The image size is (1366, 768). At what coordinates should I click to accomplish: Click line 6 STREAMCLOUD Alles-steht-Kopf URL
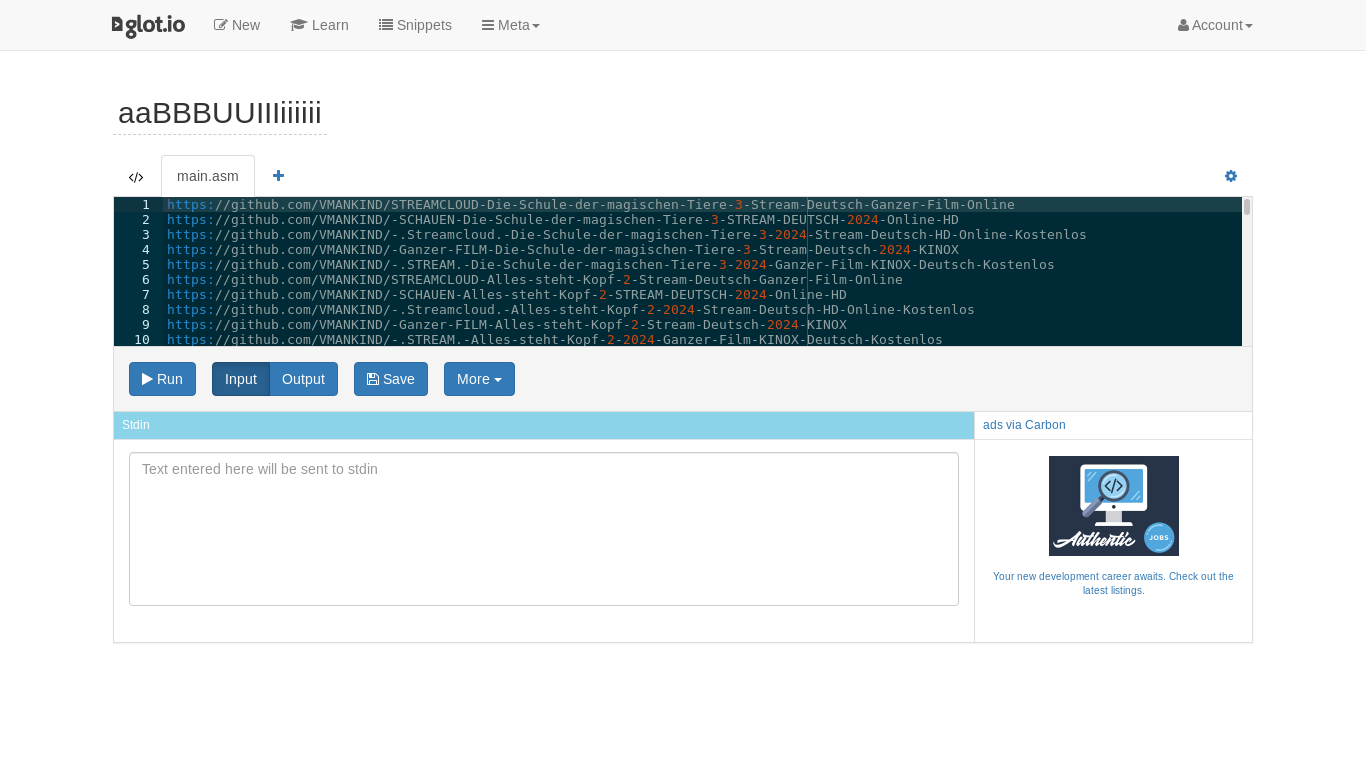point(535,280)
